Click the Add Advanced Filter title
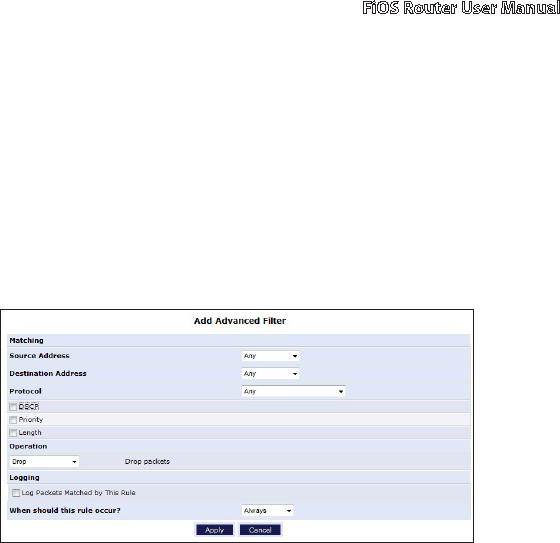560x543 pixels. tap(240, 321)
